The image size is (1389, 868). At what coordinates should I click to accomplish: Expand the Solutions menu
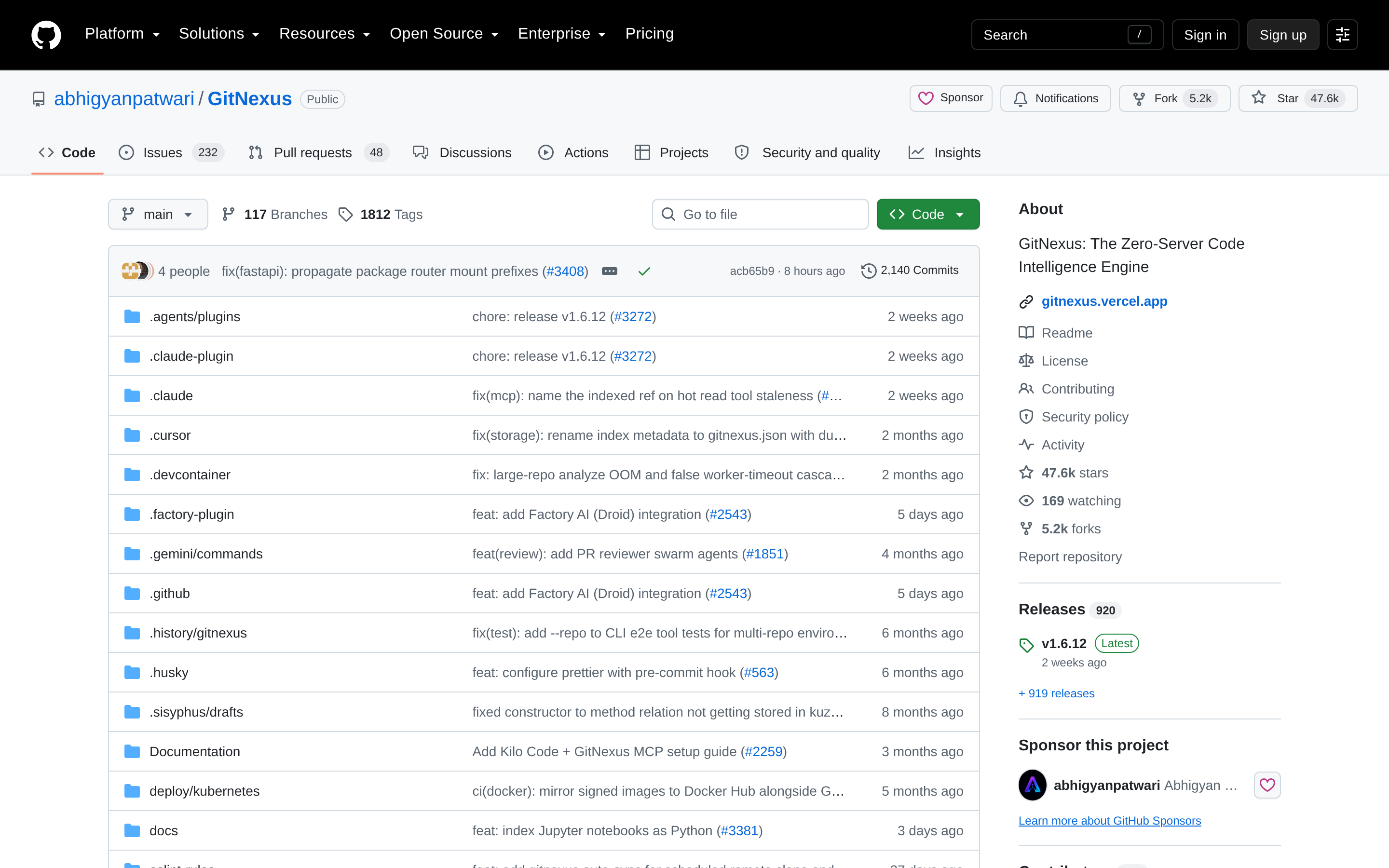pyautogui.click(x=219, y=34)
